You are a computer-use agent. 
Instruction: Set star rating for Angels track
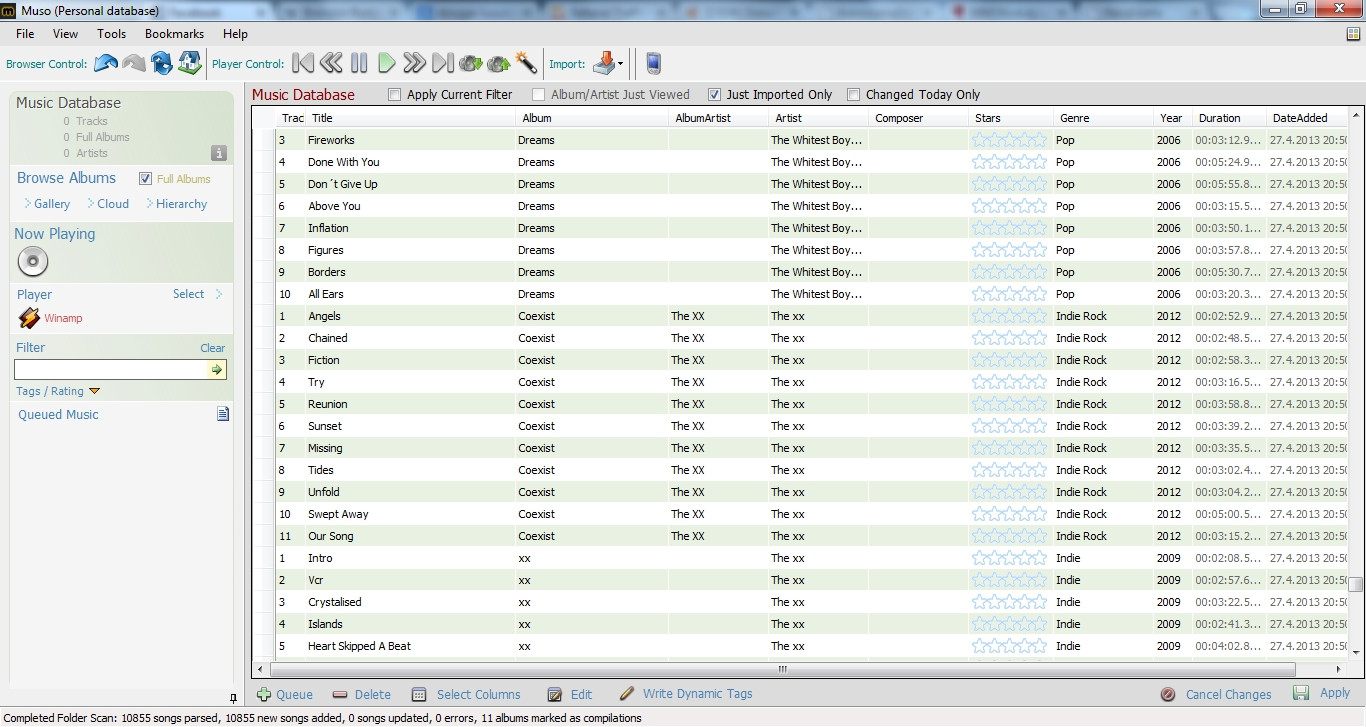(x=1010, y=316)
